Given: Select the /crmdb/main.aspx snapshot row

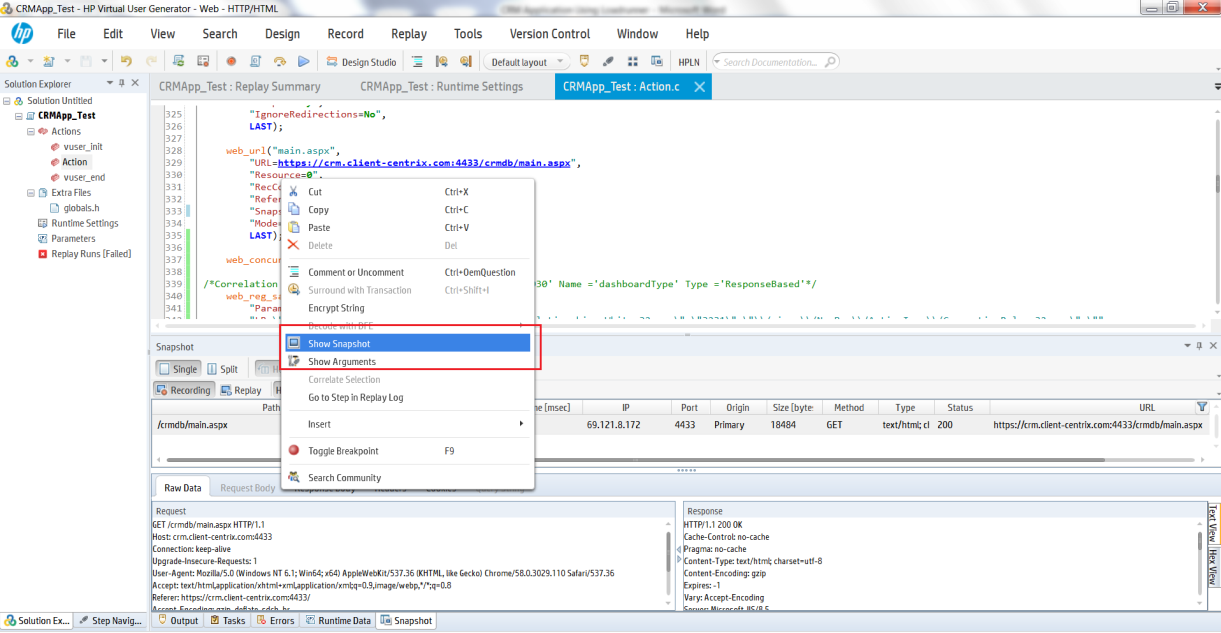Looking at the screenshot, I should point(681,424).
